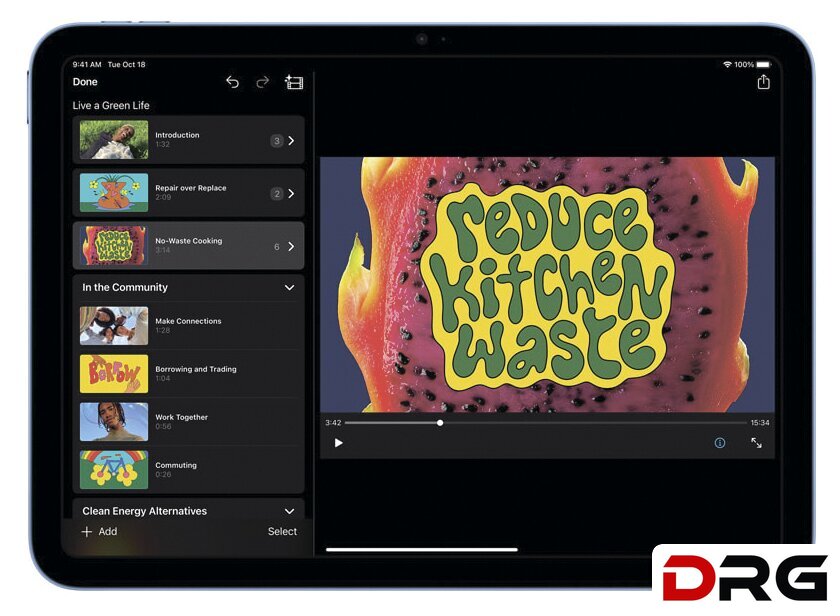This screenshot has height=616, width=840.
Task: Click the Commuting bicycle thumbnail
Action: (114, 470)
